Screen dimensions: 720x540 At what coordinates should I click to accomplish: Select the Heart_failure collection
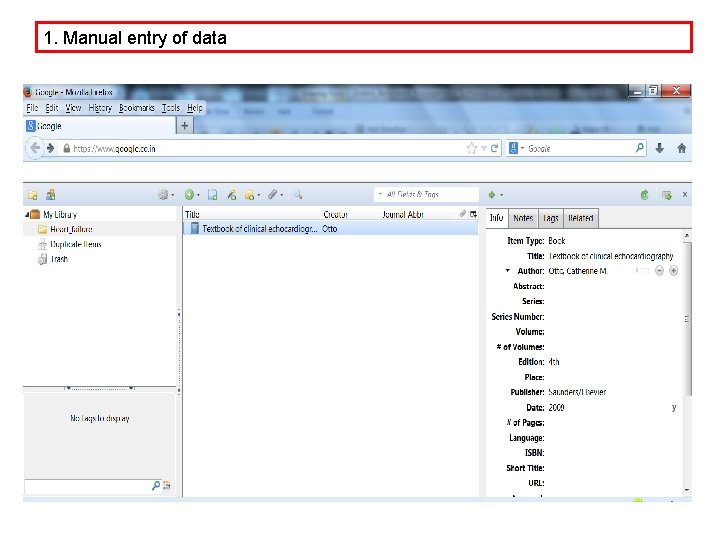(x=71, y=229)
